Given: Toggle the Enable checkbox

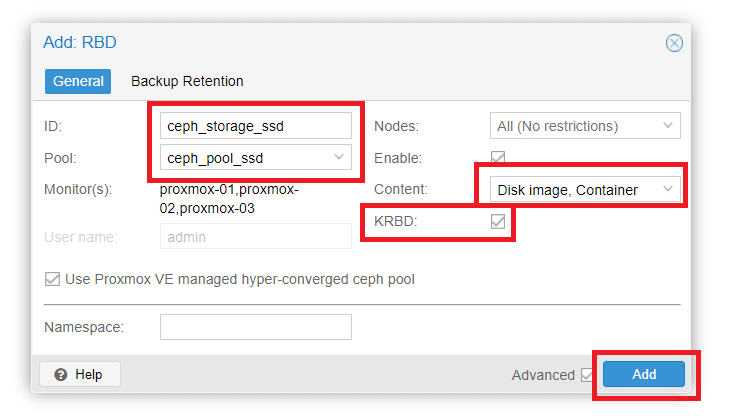Looking at the screenshot, I should [x=497, y=158].
